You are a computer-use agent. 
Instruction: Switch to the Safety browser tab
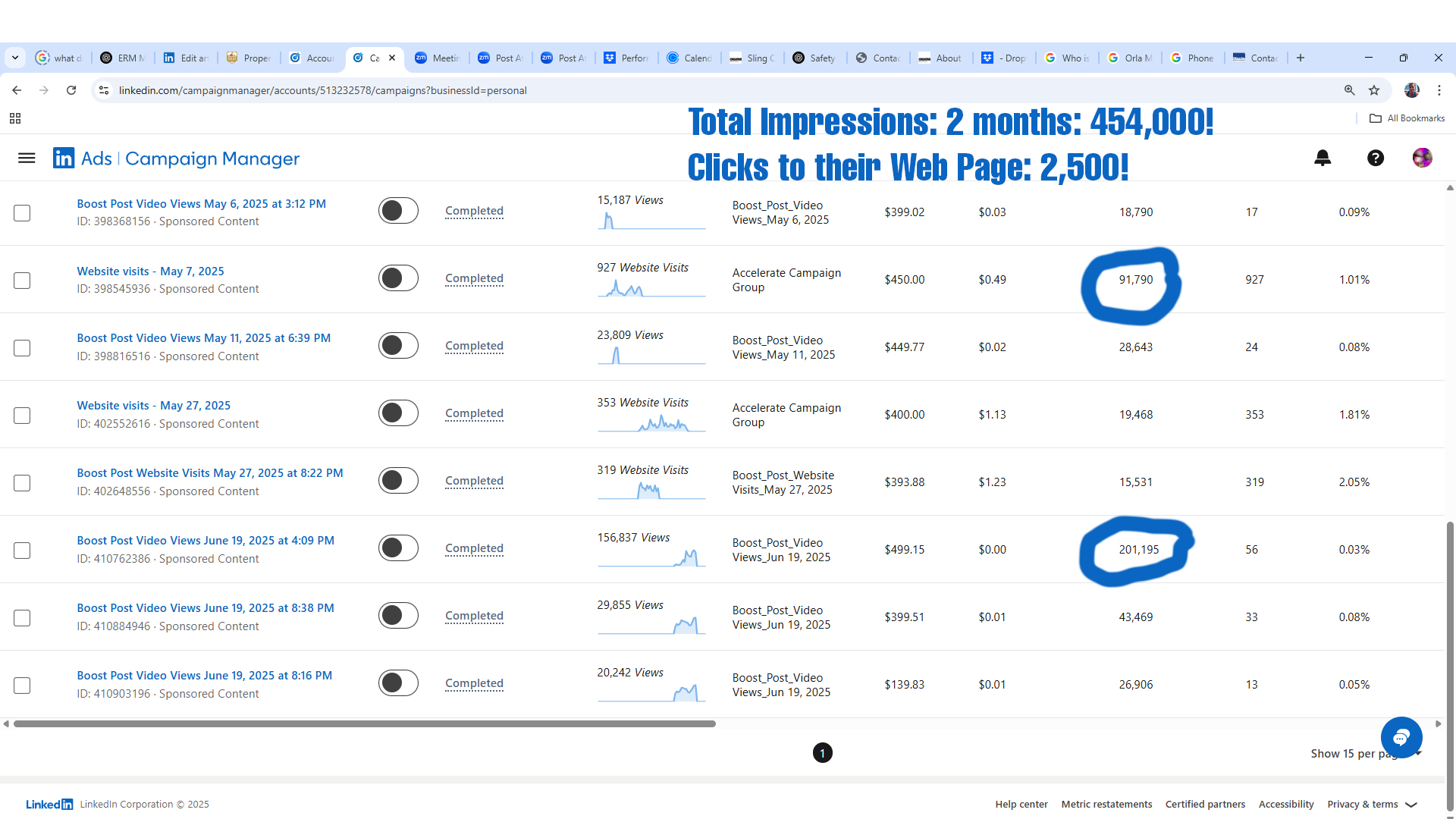coord(816,58)
